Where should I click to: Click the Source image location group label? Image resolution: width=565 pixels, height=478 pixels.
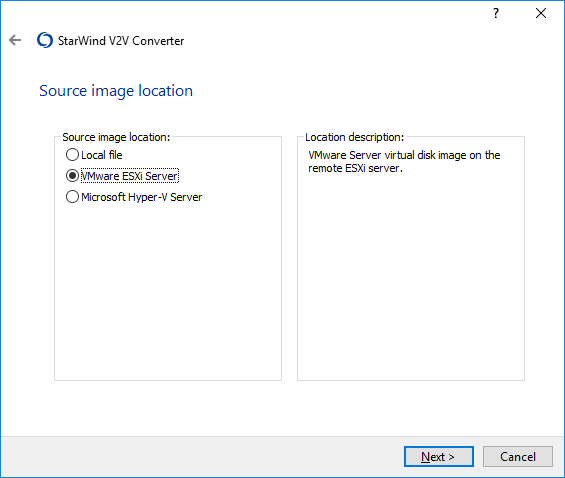116,137
